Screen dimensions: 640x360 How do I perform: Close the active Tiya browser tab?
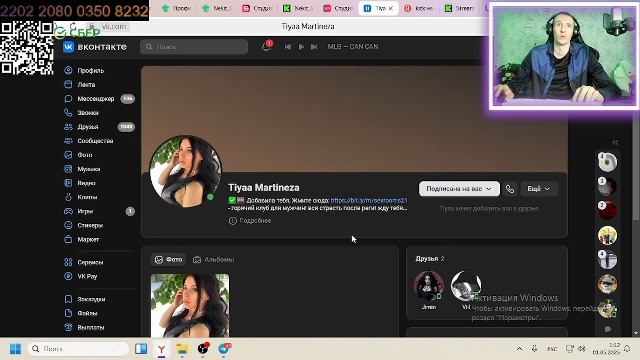[x=391, y=8]
